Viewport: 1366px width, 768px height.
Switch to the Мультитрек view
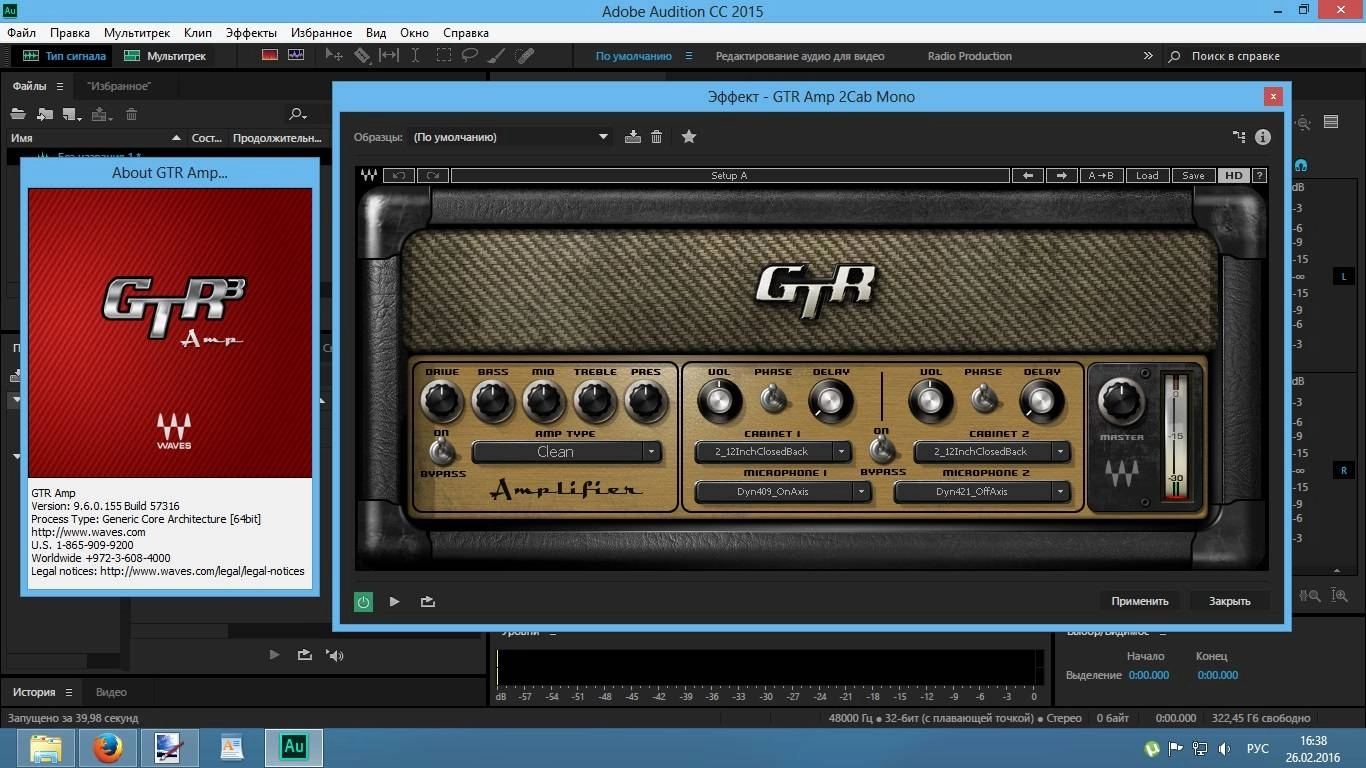pyautogui.click(x=165, y=56)
